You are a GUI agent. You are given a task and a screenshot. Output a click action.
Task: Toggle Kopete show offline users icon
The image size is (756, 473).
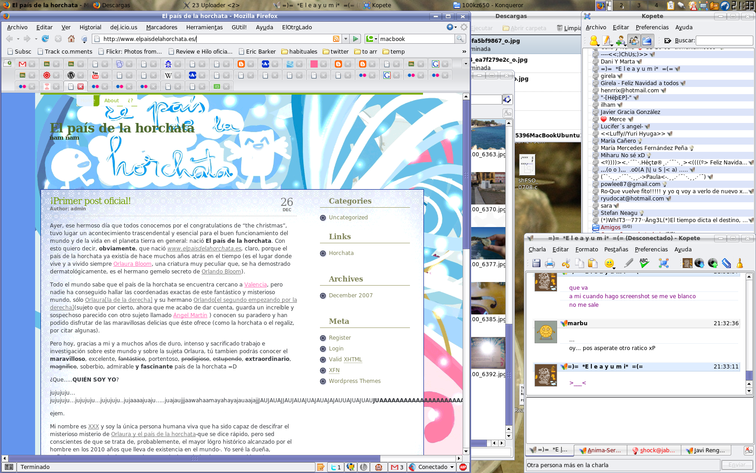pyautogui.click(x=634, y=41)
